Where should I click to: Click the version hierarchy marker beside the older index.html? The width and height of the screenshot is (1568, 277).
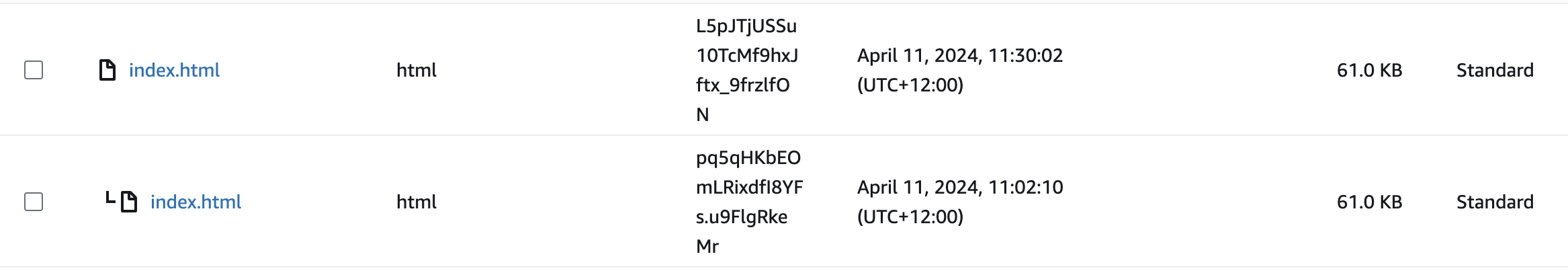pos(110,198)
